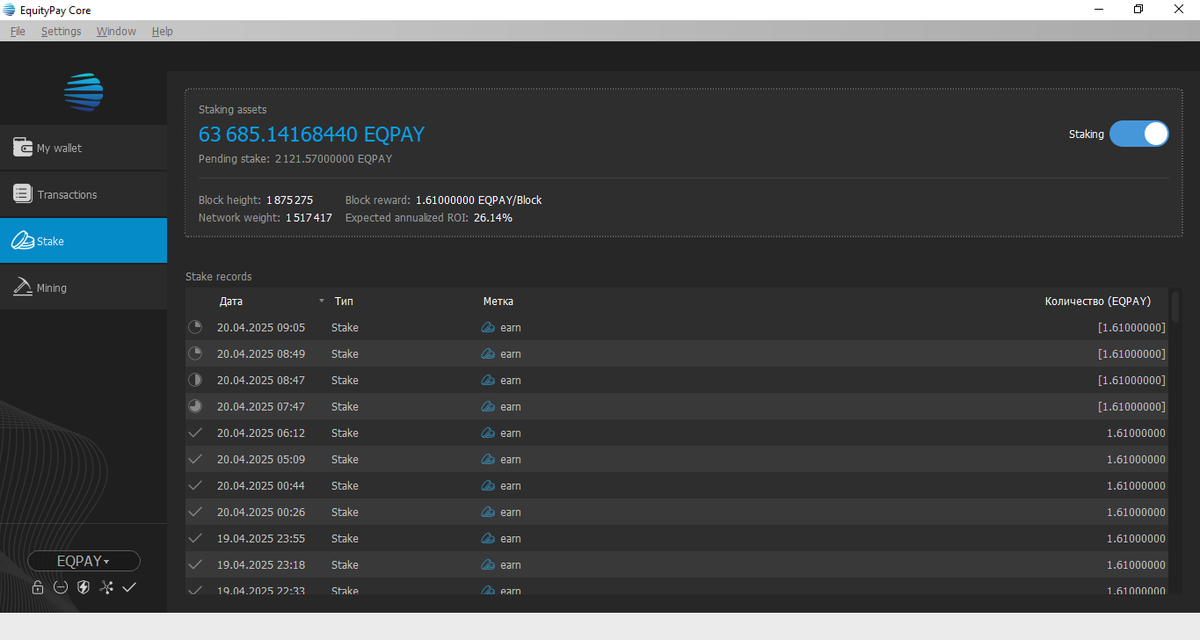Click the [1.61000000] amount in 09:05 row

tap(1131, 327)
